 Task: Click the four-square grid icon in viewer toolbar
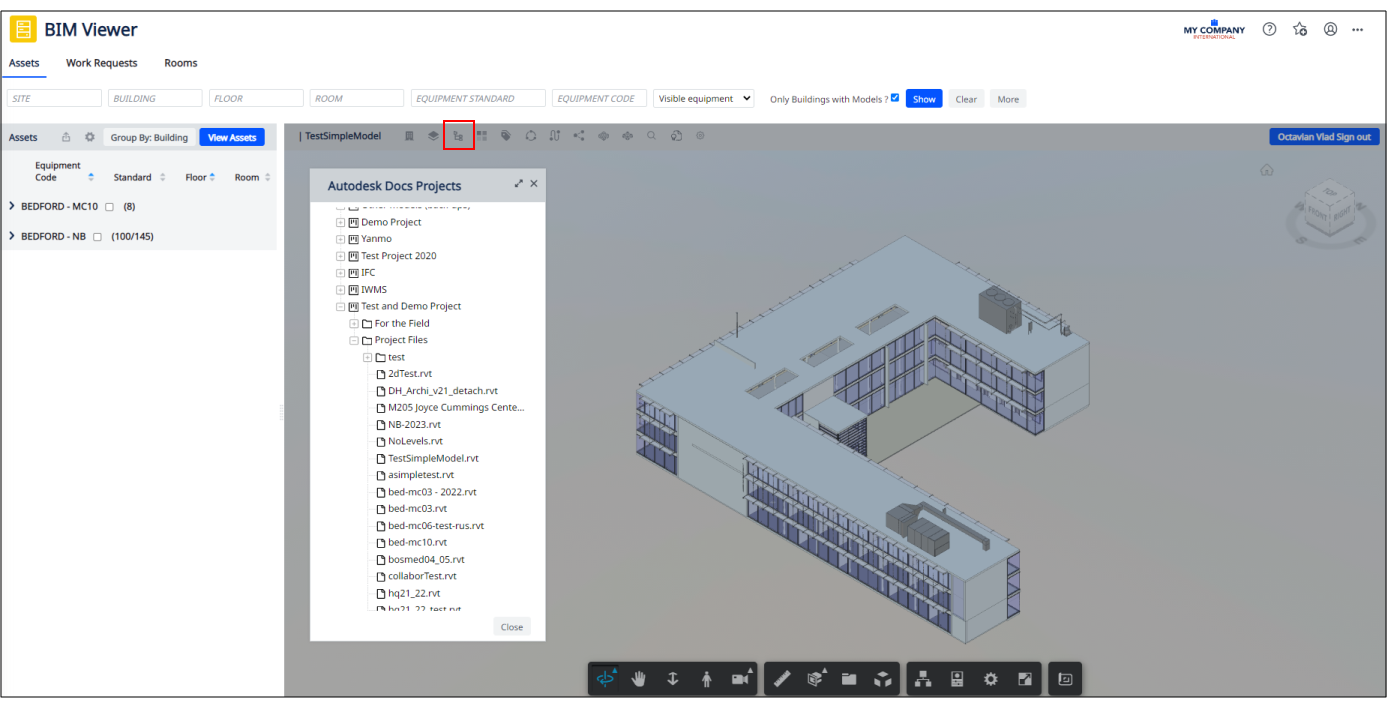(x=482, y=136)
